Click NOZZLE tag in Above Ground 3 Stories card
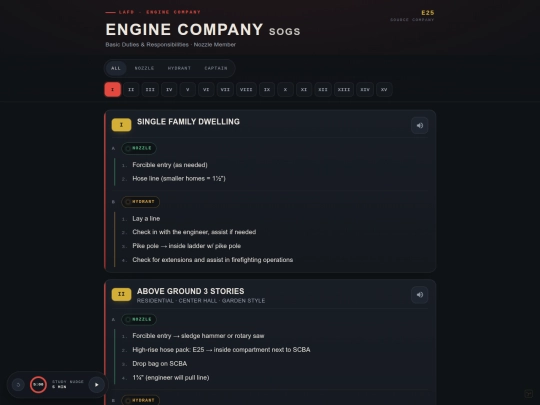The image size is (540, 405). (x=139, y=320)
